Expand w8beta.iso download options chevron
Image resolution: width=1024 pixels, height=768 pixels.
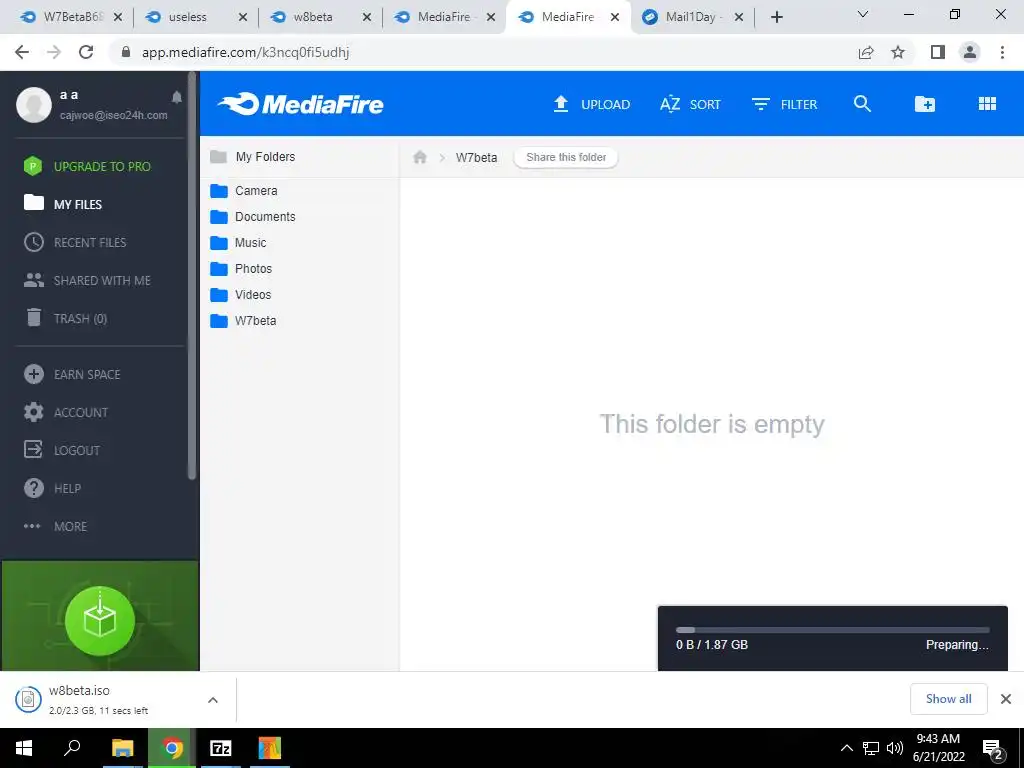[x=213, y=700]
